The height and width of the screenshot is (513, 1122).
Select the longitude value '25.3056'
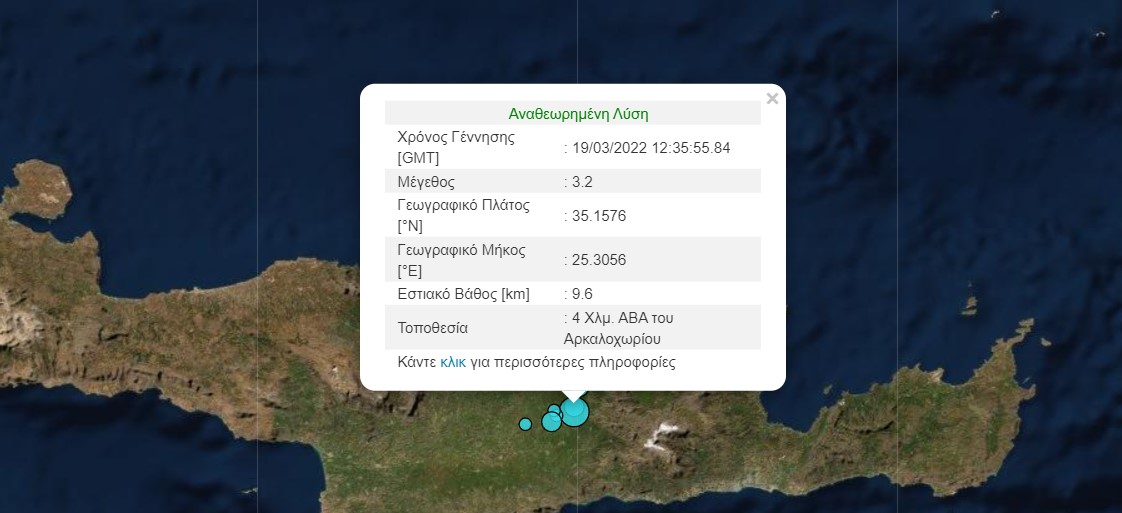[599, 260]
